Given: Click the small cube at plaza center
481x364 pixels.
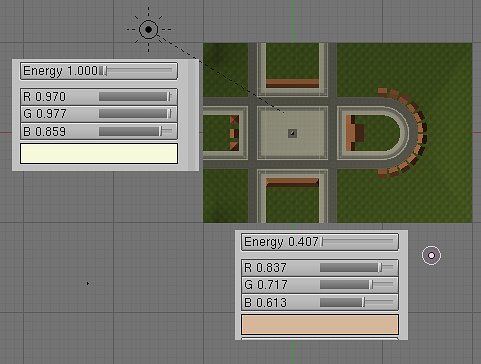Looking at the screenshot, I should [292, 133].
